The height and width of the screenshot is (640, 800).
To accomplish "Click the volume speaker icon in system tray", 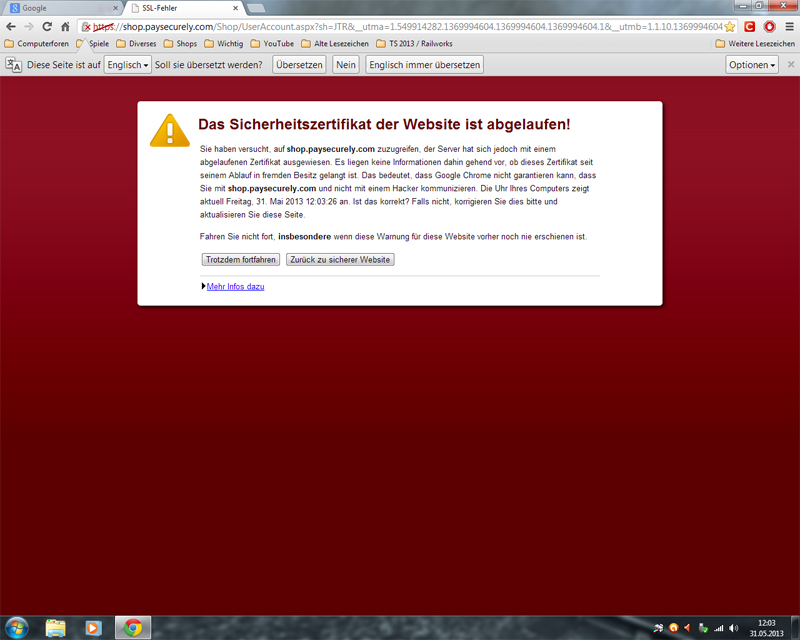I will [x=734, y=628].
